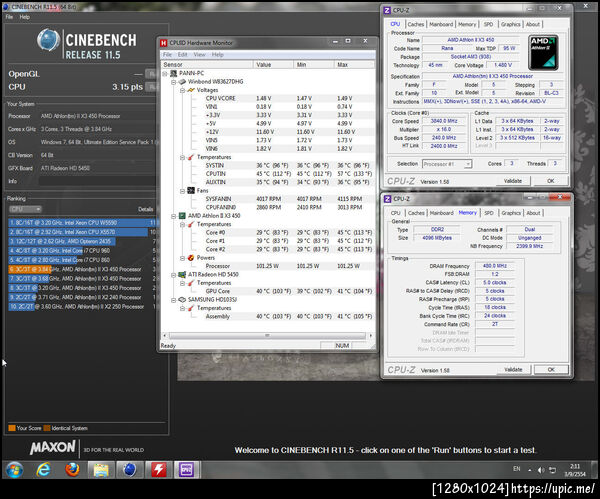Click the HWMonitor Value column header
The width and height of the screenshot is (600, 499).
[x=273, y=65]
